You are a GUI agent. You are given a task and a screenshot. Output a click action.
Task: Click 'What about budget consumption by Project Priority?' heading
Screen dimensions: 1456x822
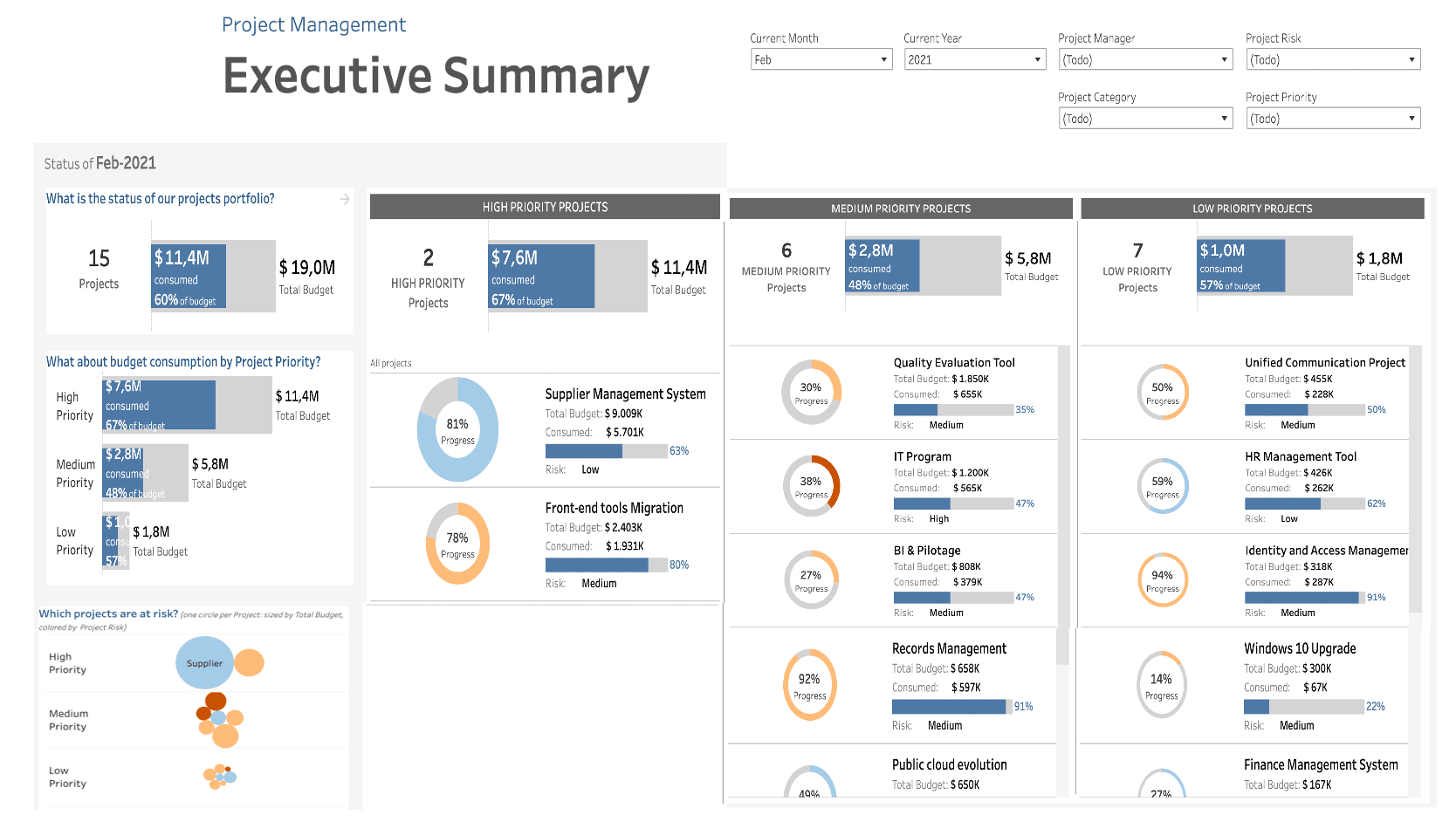(x=183, y=361)
